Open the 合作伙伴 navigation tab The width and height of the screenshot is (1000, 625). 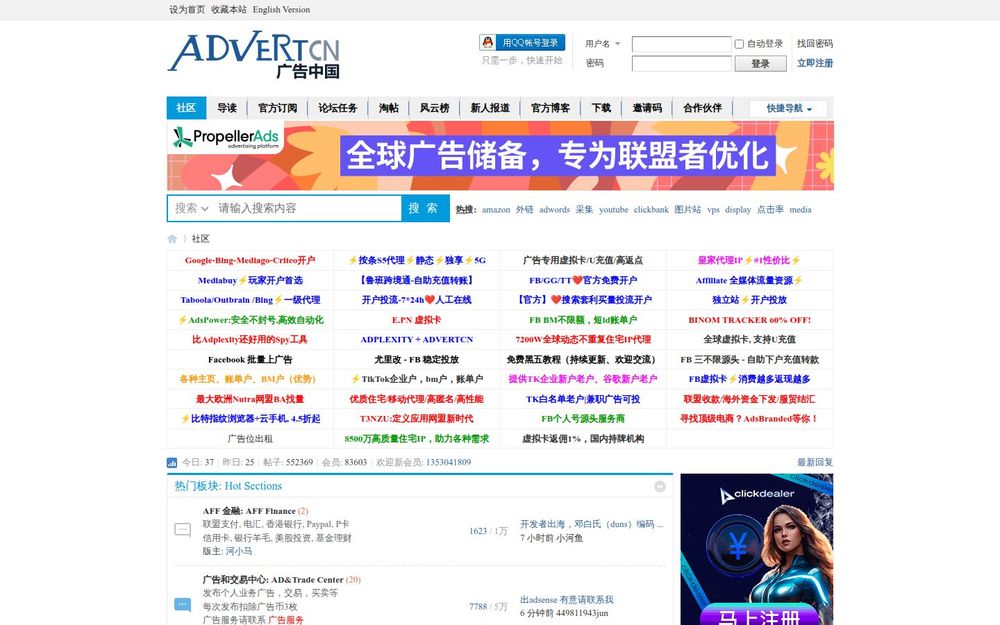point(702,108)
